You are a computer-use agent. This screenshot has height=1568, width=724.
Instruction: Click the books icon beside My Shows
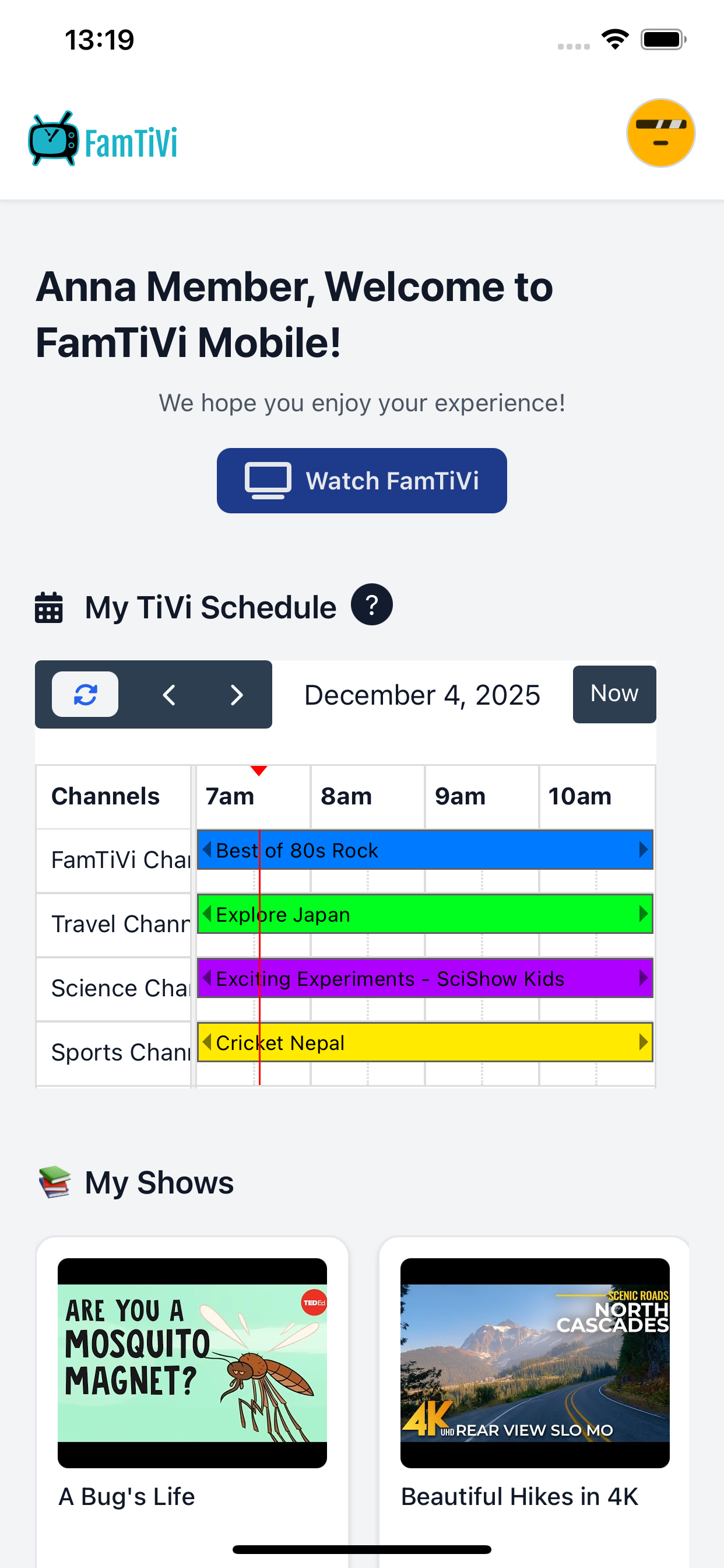pos(55,1182)
